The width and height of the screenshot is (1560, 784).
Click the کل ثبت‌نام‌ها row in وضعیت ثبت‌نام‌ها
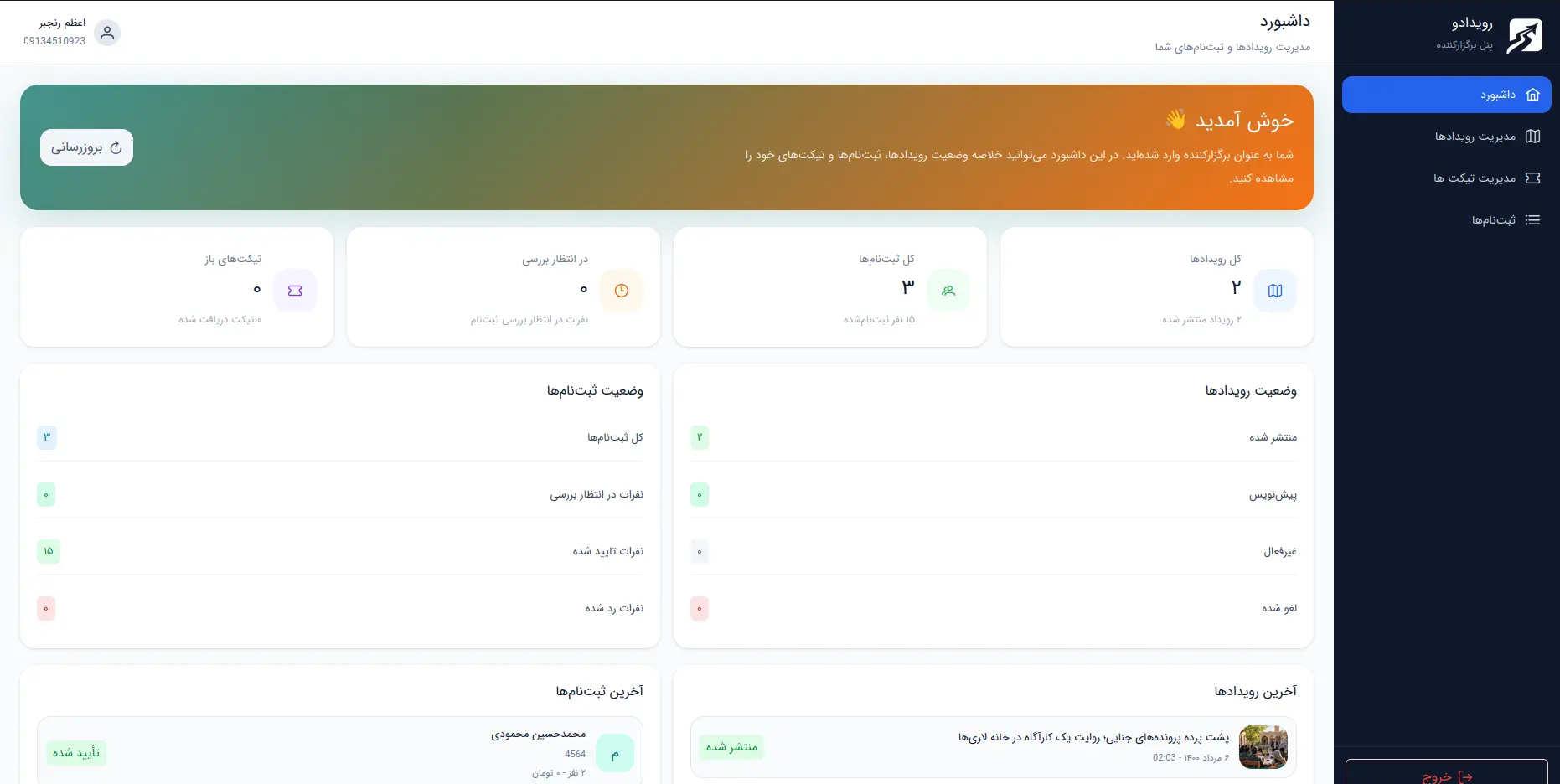pyautogui.click(x=340, y=437)
